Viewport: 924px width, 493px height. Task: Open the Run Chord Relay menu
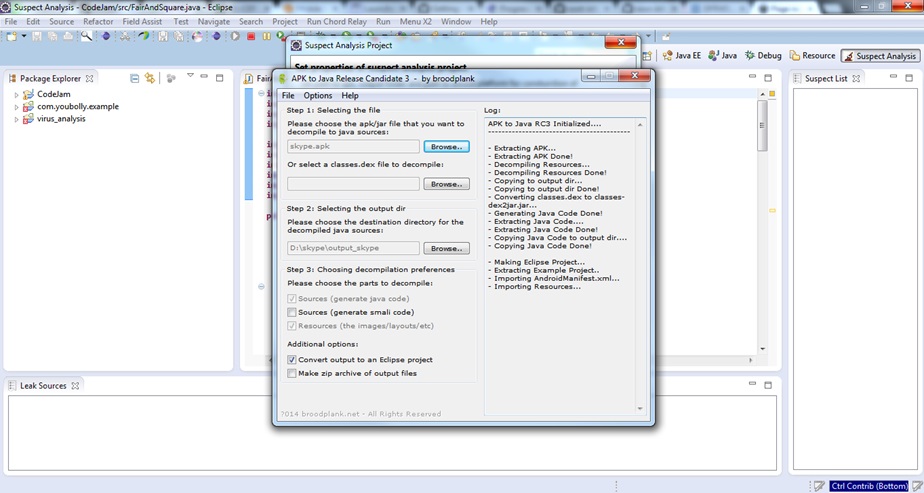coord(336,21)
